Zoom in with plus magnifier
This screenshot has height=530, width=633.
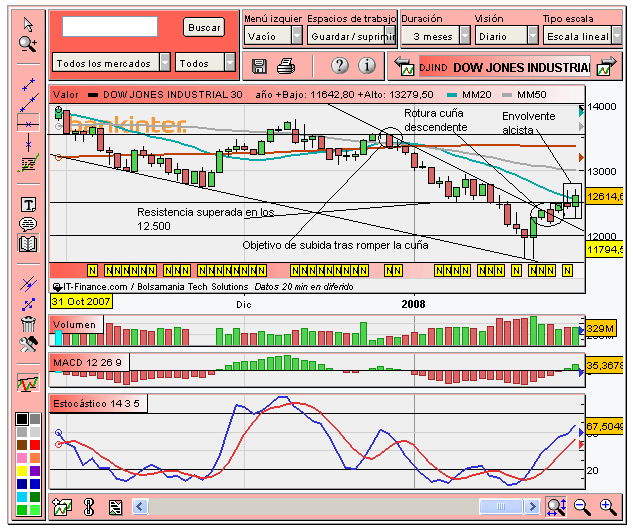[608, 507]
